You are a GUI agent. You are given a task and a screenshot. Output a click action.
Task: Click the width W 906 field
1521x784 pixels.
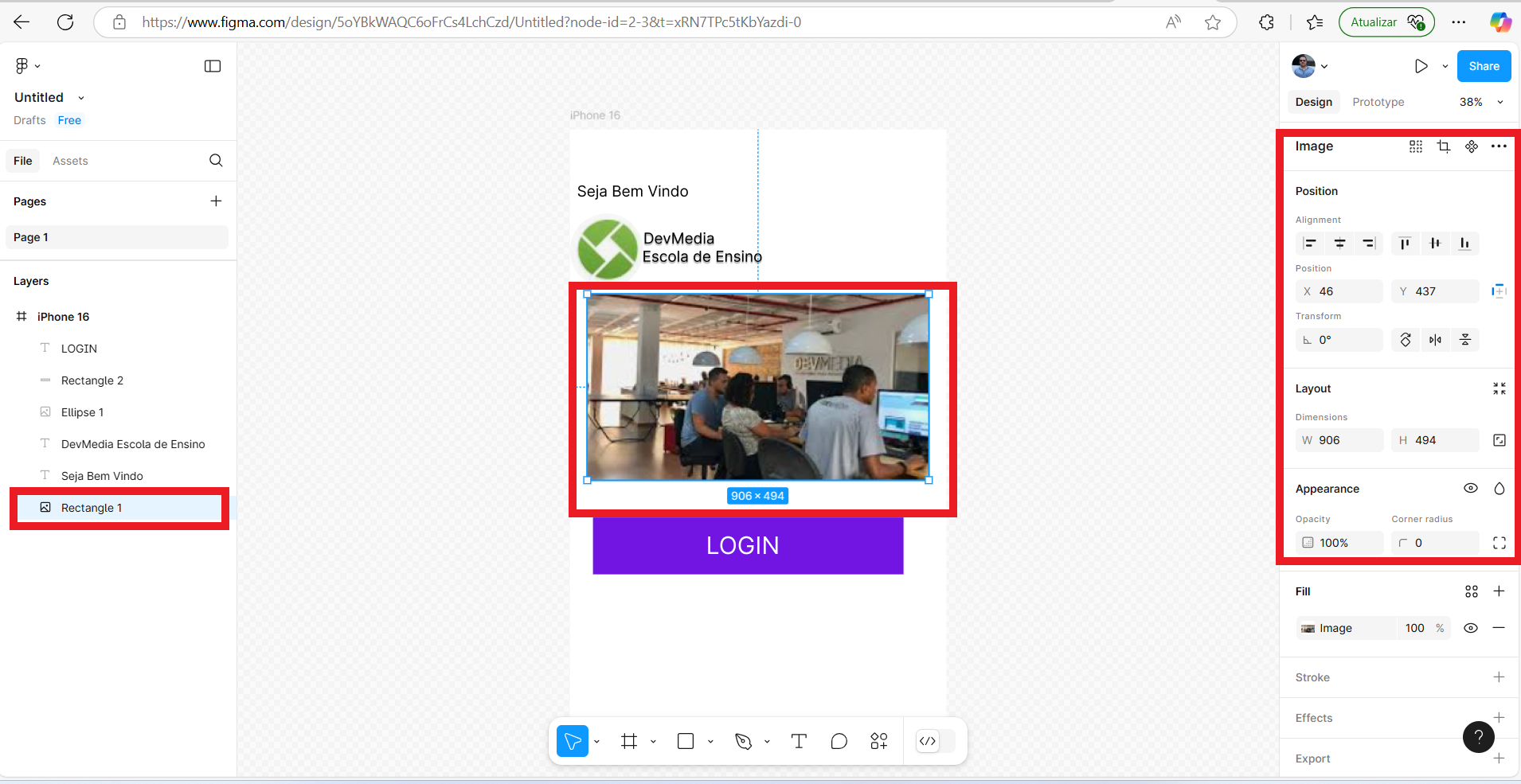[x=1339, y=440]
